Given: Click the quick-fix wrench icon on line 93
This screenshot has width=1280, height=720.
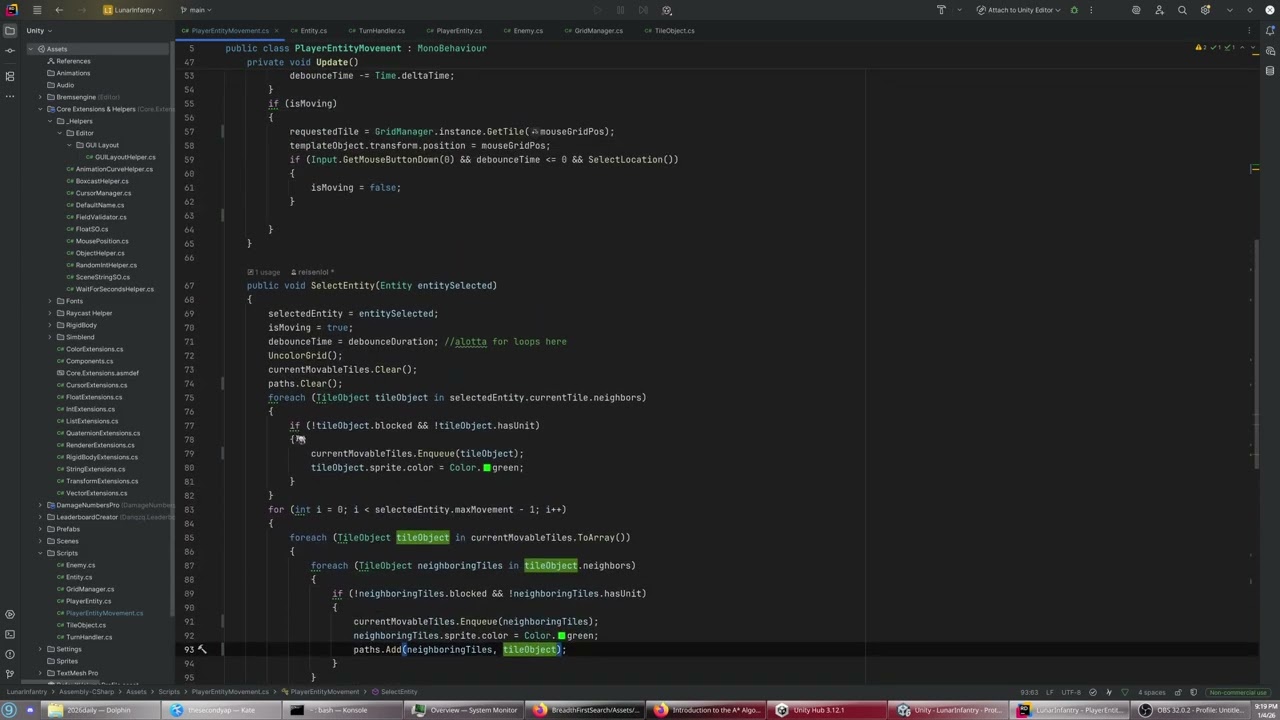Looking at the screenshot, I should click(x=202, y=649).
